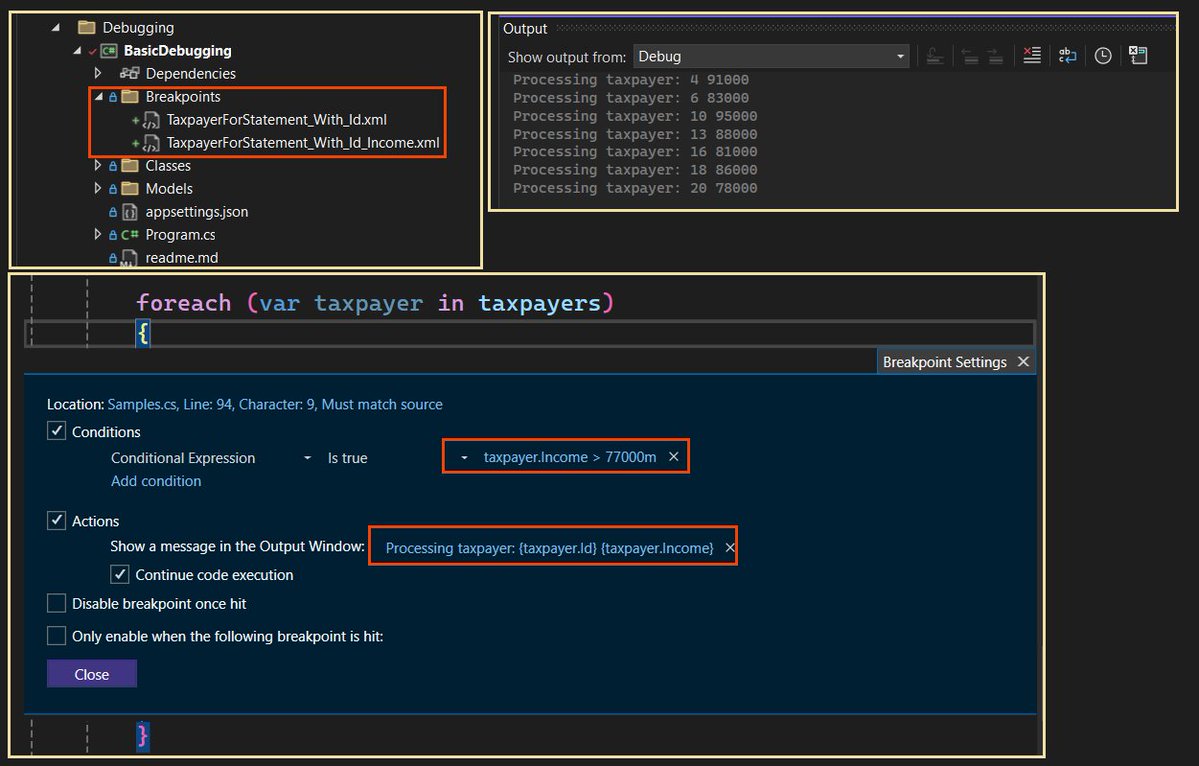Viewport: 1199px width, 766px height.
Task: Click the Is true comparison field
Action: click(x=347, y=458)
